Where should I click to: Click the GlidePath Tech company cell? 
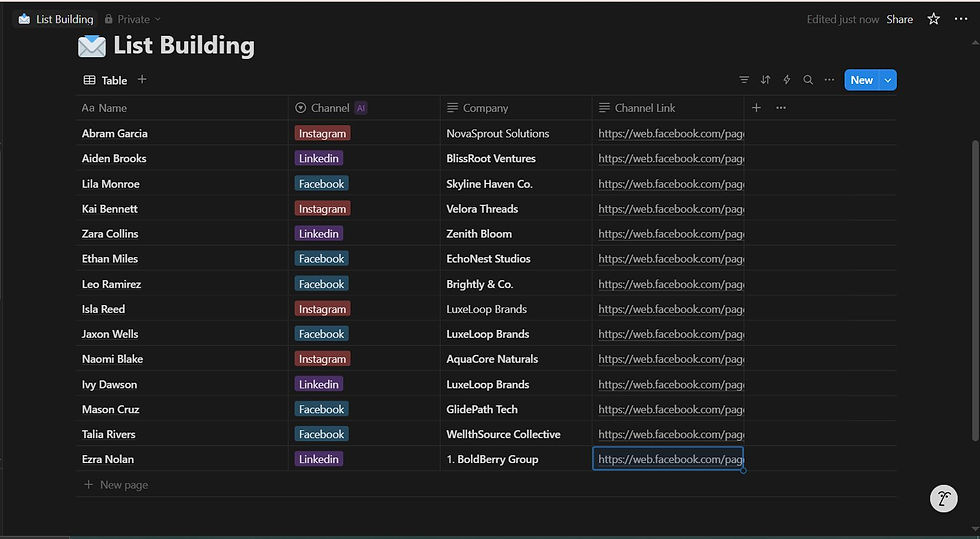[x=516, y=410]
